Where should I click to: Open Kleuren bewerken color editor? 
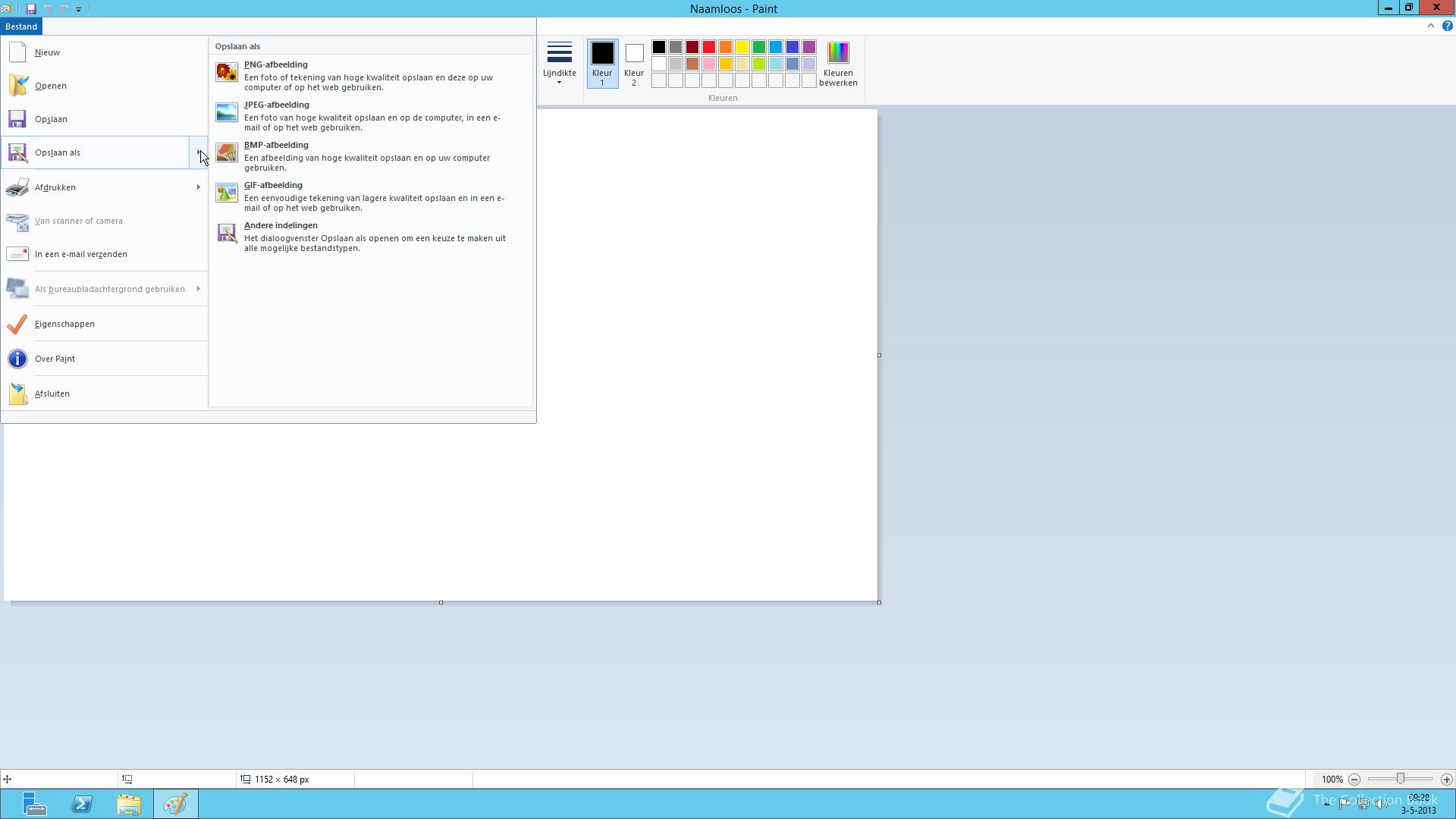pos(838,64)
